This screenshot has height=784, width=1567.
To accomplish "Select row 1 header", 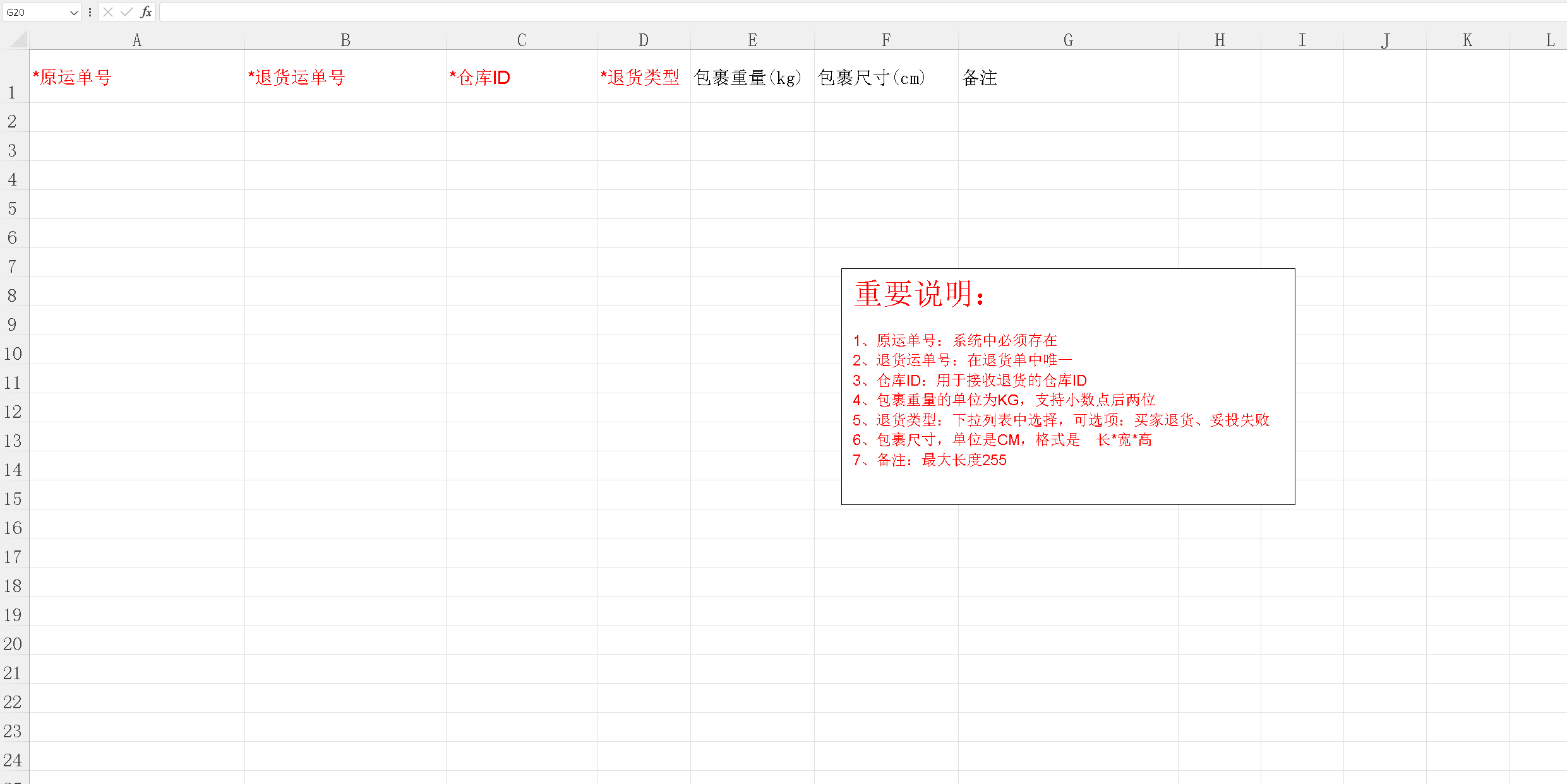I will click(14, 76).
